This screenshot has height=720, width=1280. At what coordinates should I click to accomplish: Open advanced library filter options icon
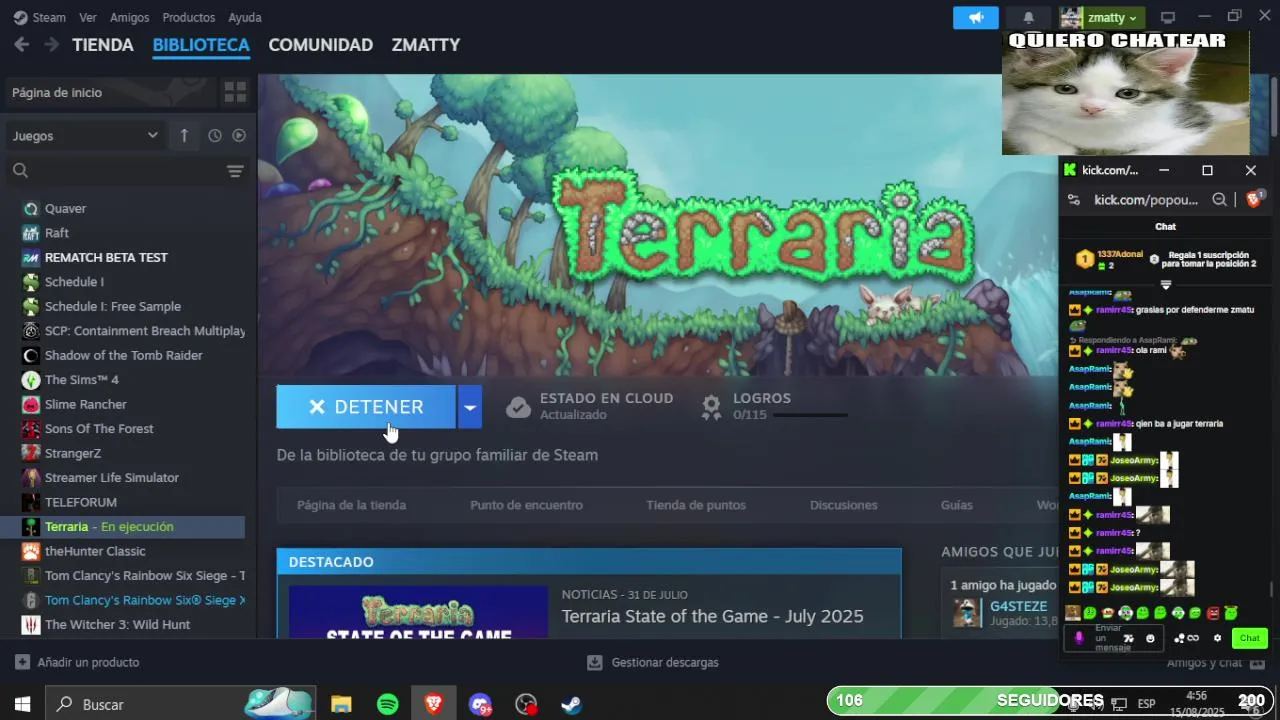pyautogui.click(x=235, y=171)
